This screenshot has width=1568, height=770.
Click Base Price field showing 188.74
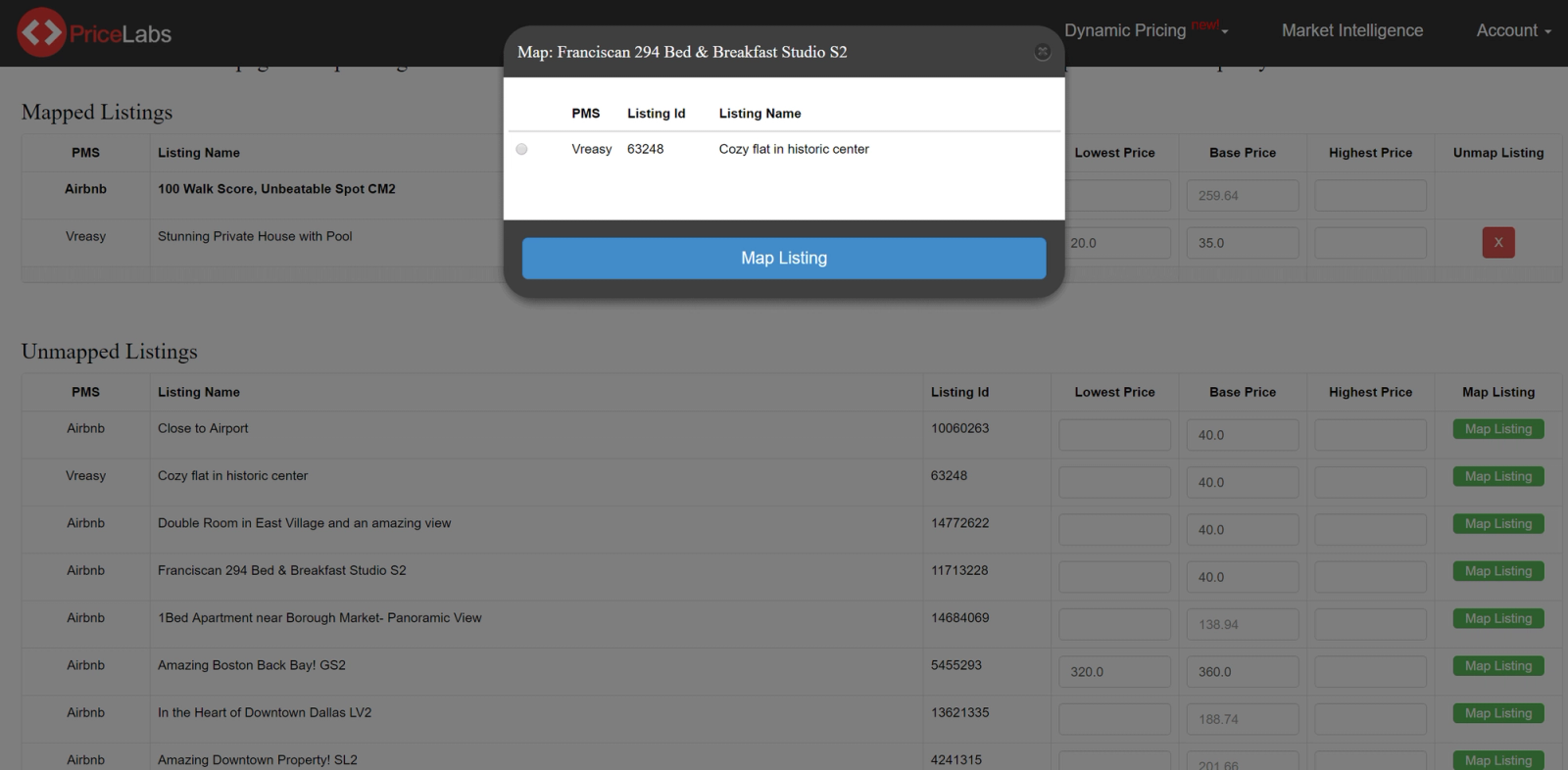point(1243,719)
